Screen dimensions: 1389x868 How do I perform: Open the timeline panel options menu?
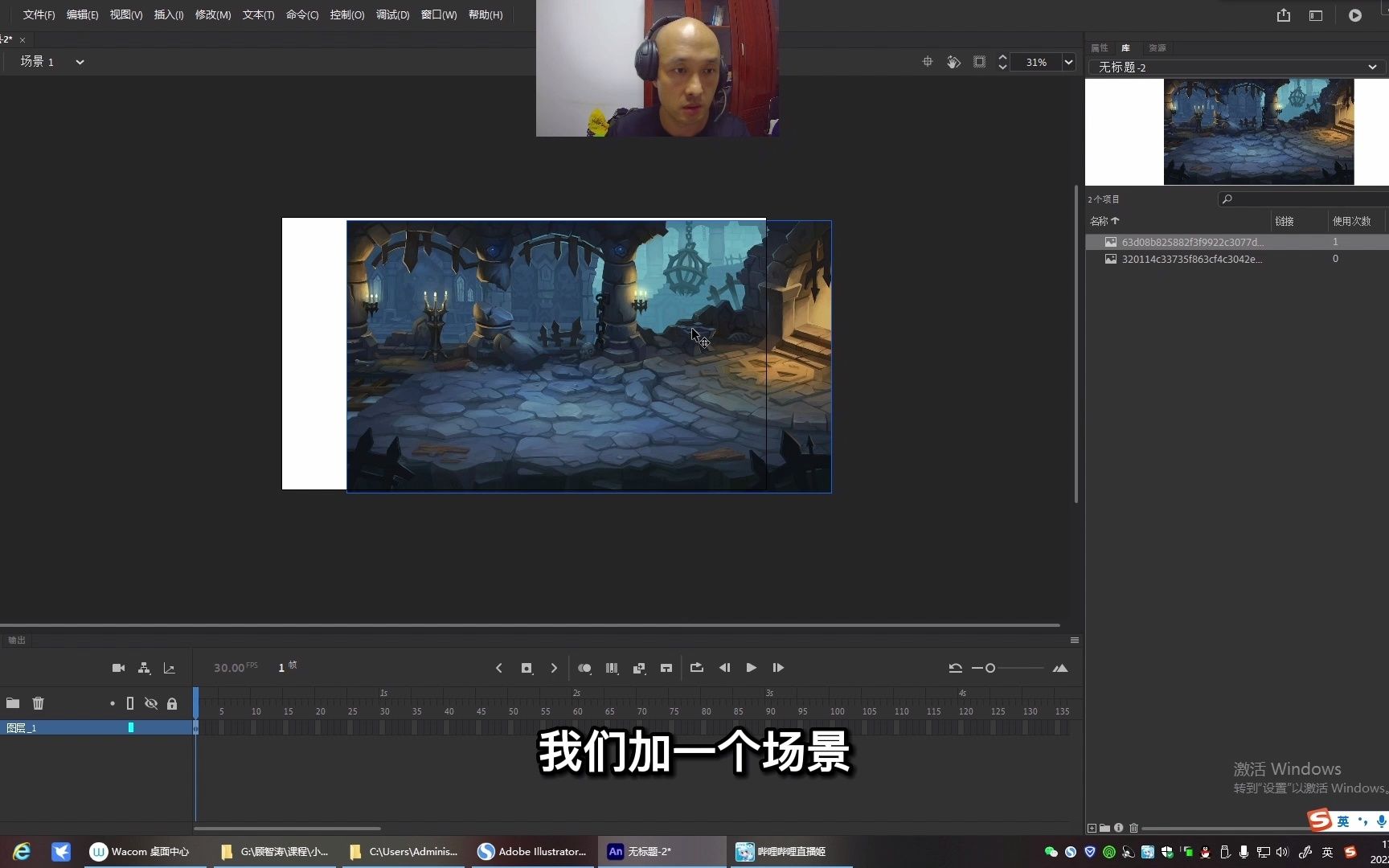[1075, 641]
